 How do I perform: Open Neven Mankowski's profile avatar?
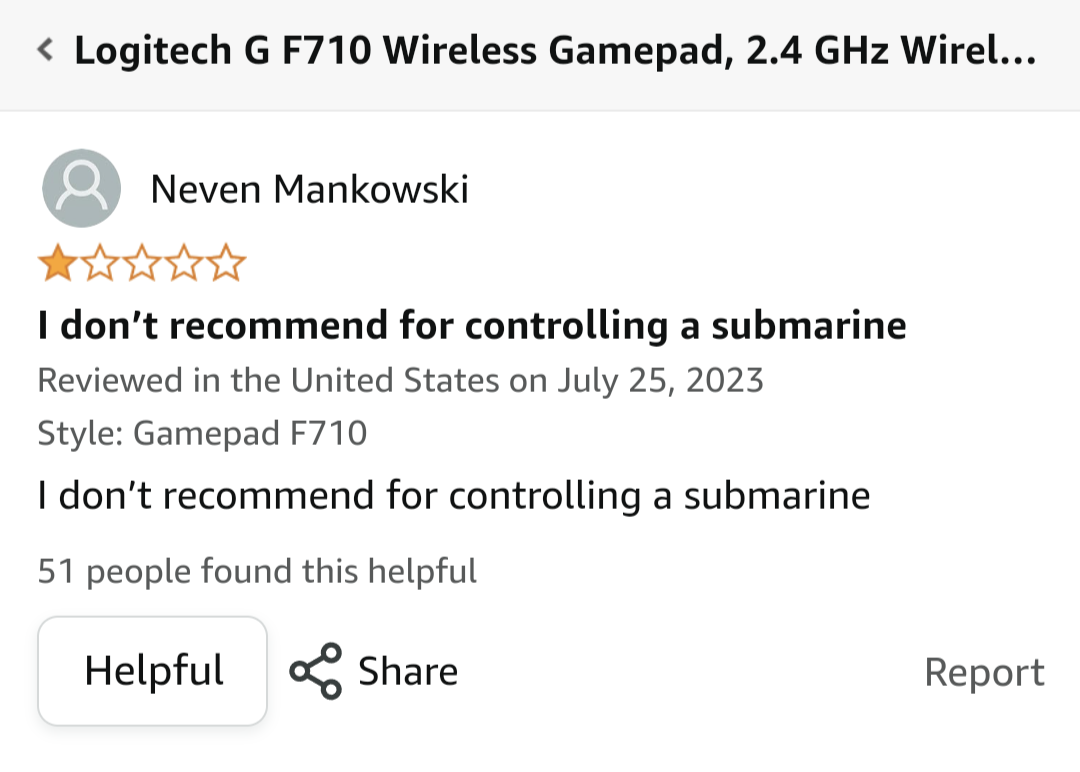(81, 188)
